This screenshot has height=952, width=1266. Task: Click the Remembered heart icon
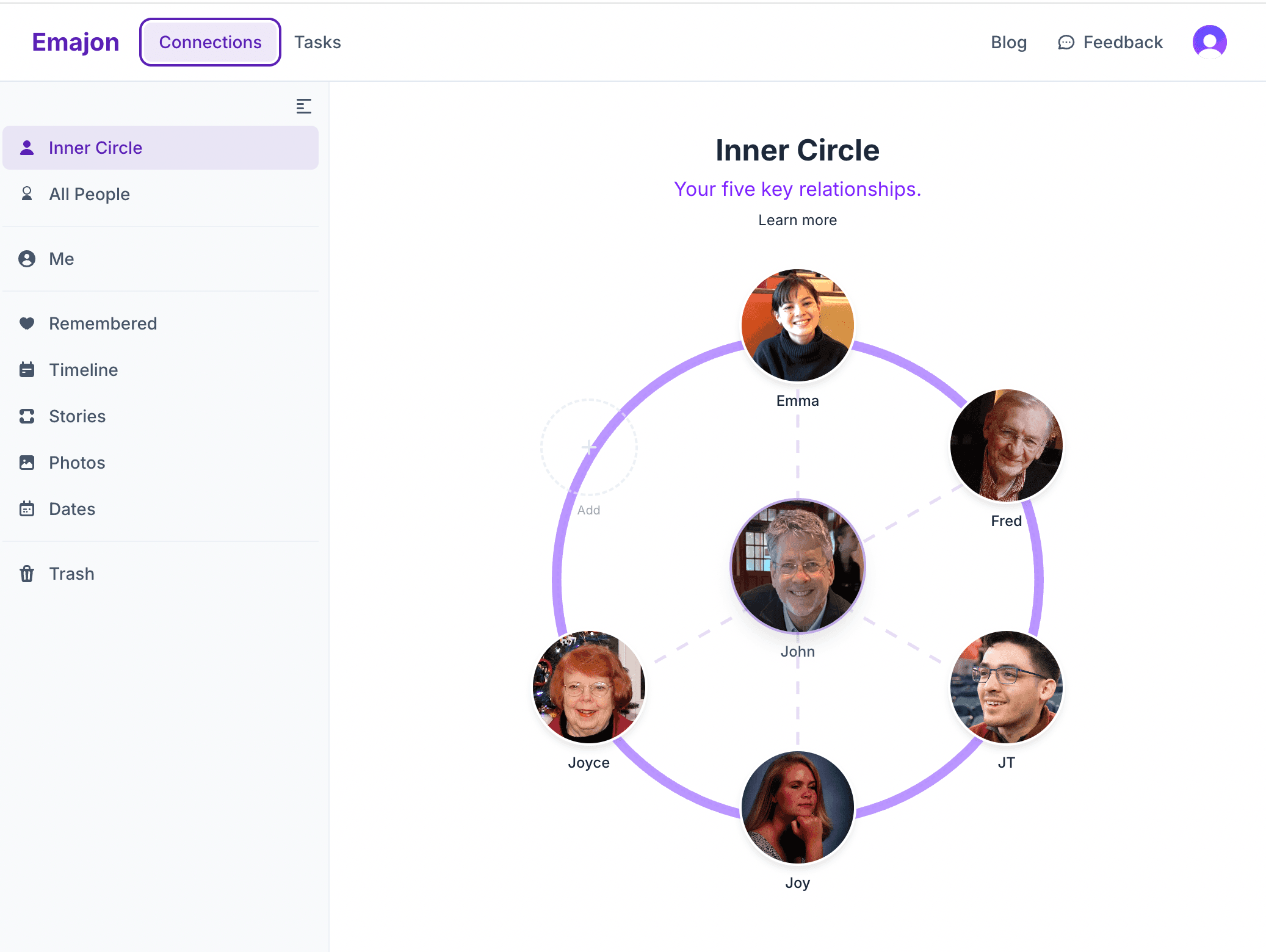point(27,323)
